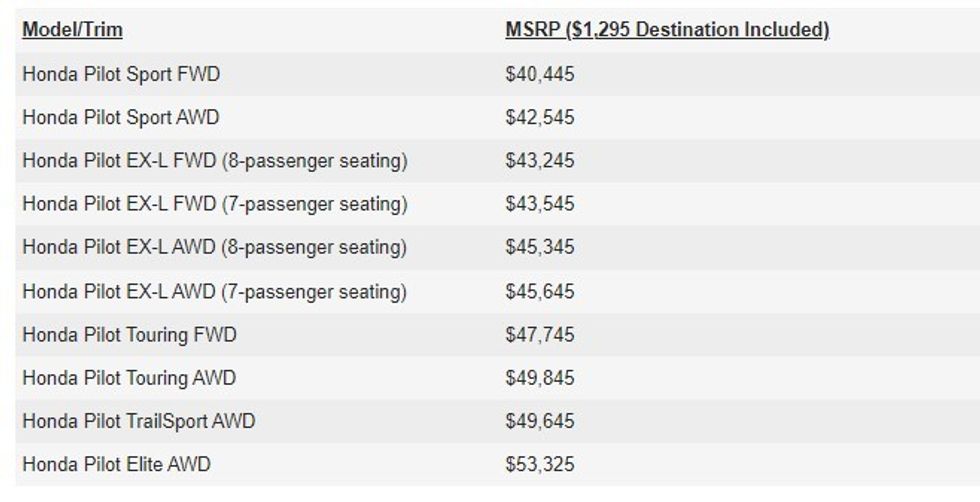Select Honda Pilot EX-L AWD 7-passenger seating
This screenshot has width=980, height=502.
(x=215, y=292)
